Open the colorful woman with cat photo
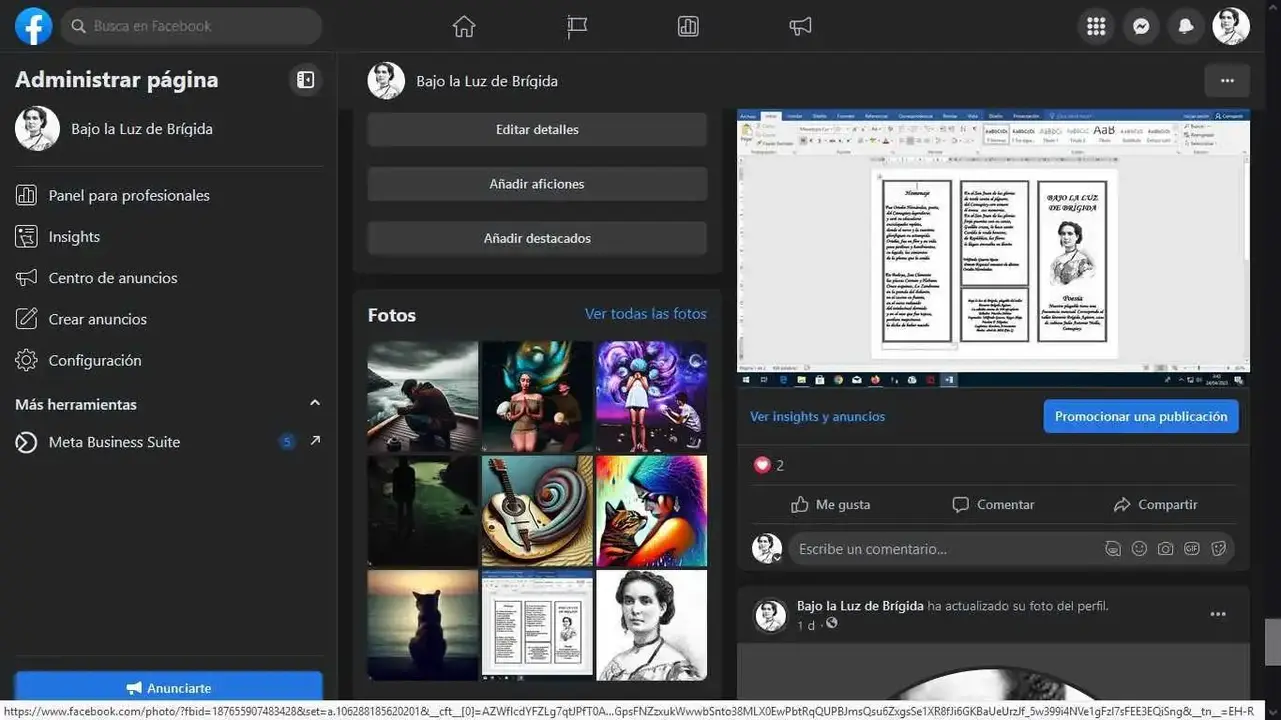 pyautogui.click(x=652, y=511)
